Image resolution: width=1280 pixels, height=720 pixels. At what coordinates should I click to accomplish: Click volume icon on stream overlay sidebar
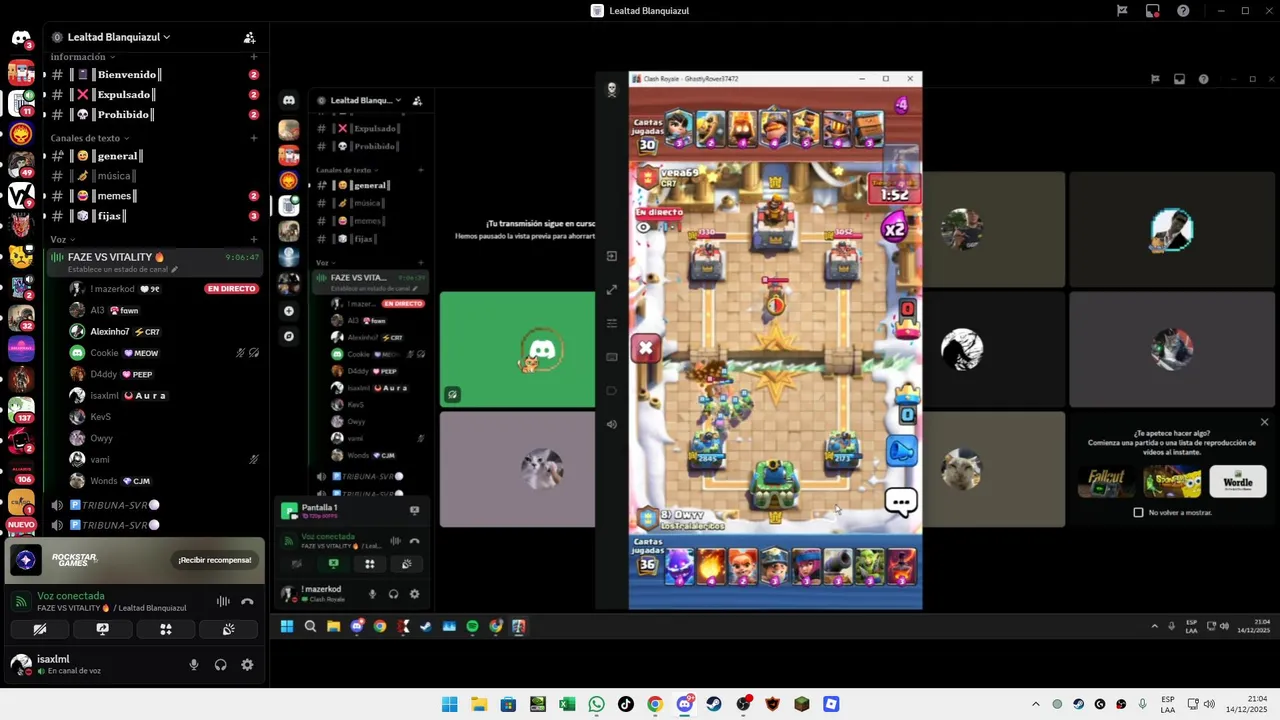click(612, 424)
